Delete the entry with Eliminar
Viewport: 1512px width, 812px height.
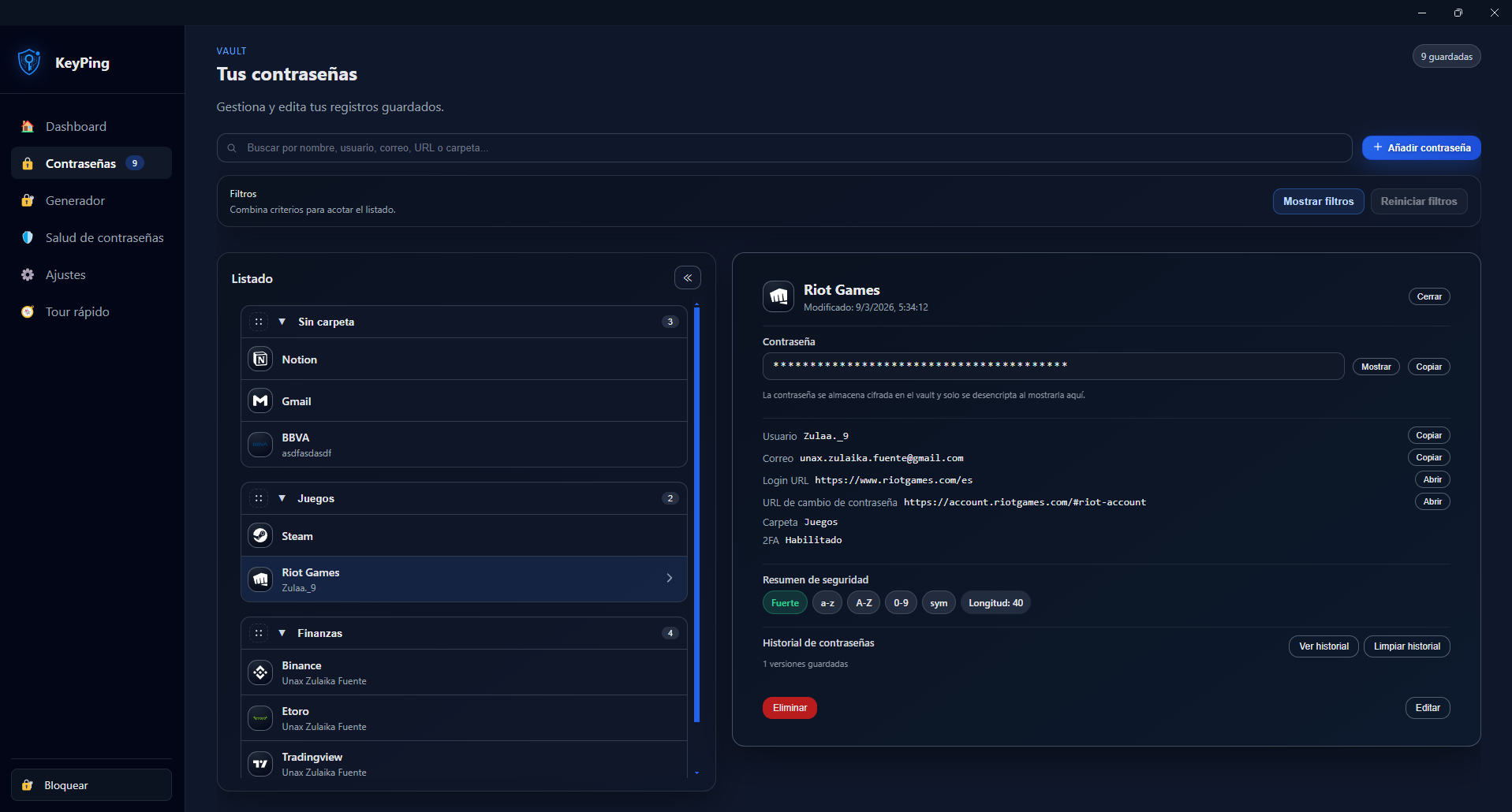(x=789, y=707)
